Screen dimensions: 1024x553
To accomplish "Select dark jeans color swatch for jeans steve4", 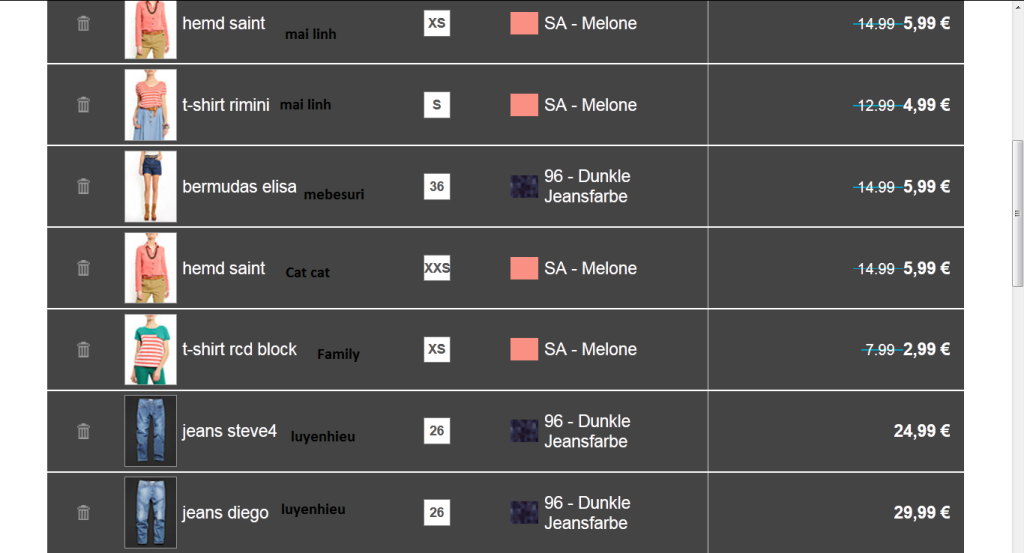I will 524,431.
